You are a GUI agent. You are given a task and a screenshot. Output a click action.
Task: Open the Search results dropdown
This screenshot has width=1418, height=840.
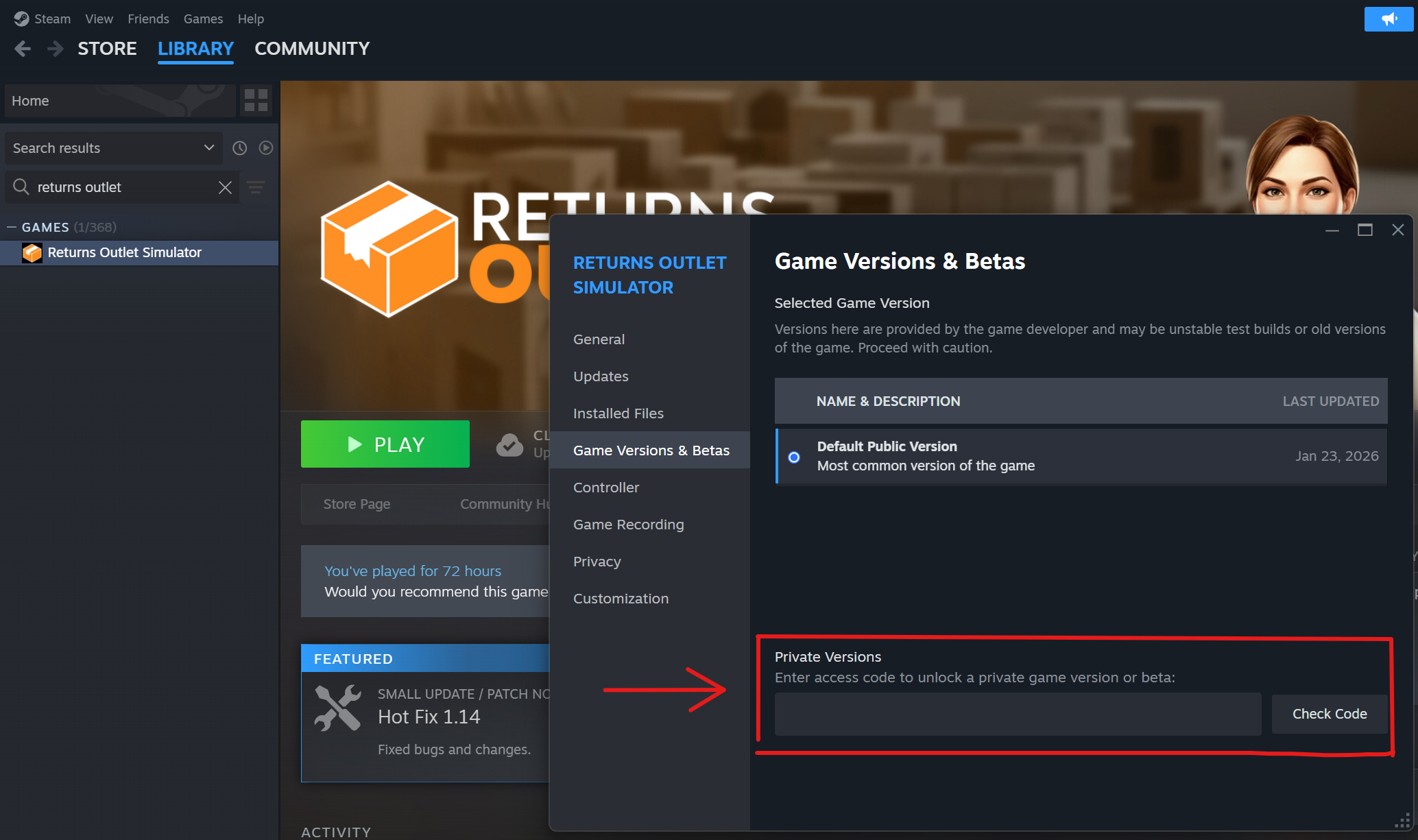click(114, 148)
